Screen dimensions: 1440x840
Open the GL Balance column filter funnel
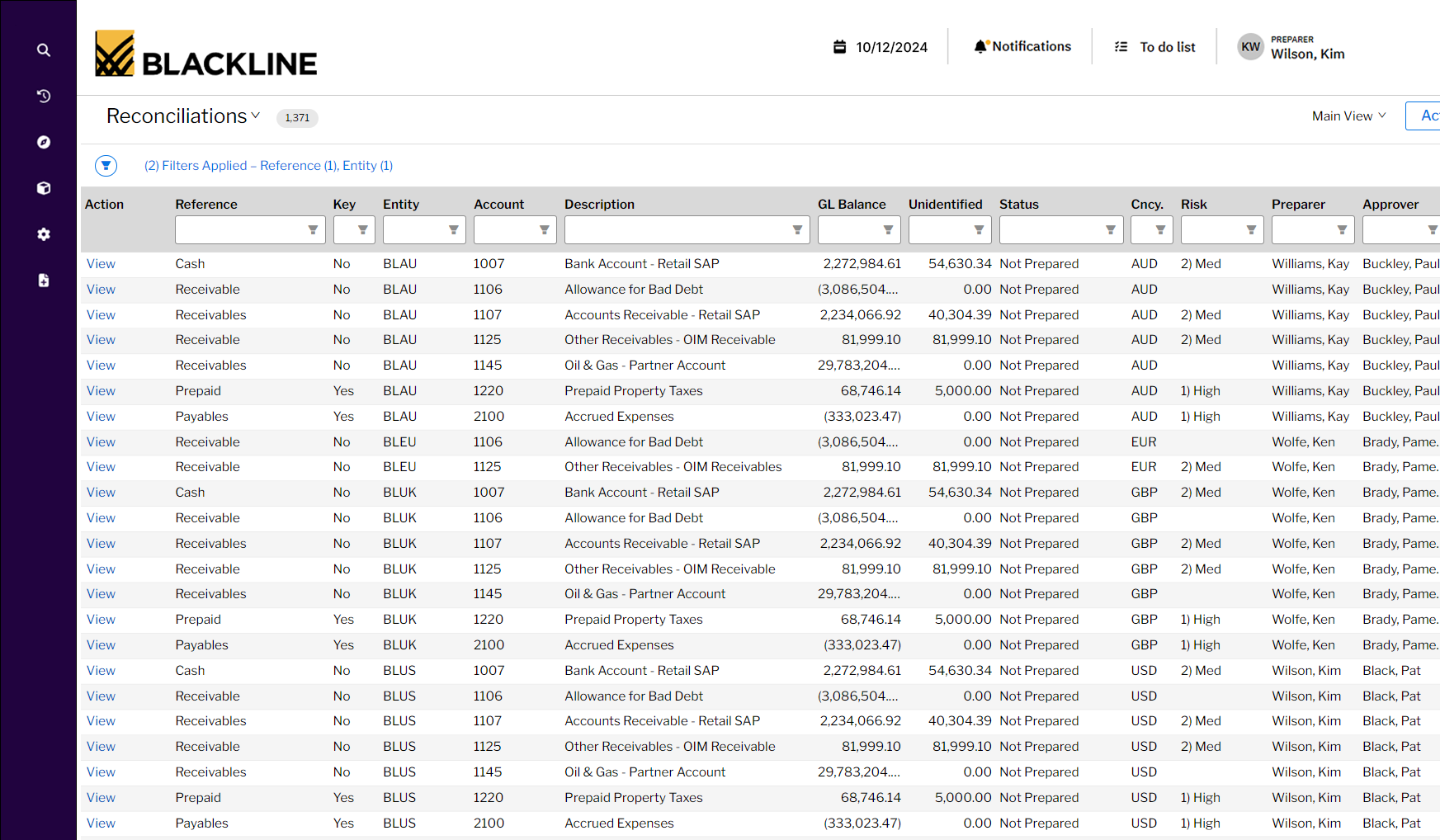tap(888, 230)
